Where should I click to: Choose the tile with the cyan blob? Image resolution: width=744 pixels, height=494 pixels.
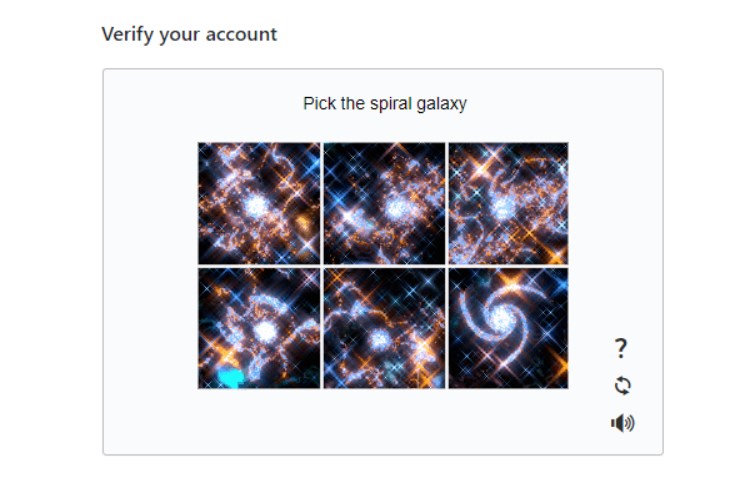pyautogui.click(x=259, y=328)
